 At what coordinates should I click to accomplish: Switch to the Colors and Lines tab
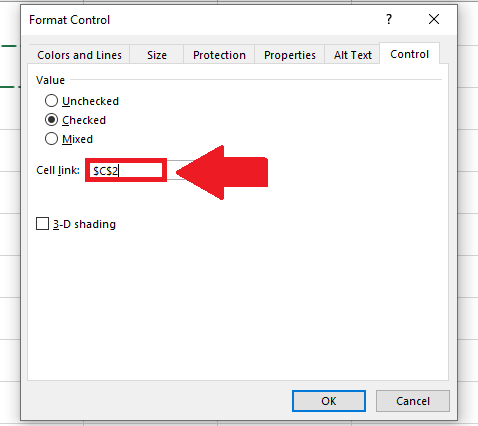click(x=79, y=55)
